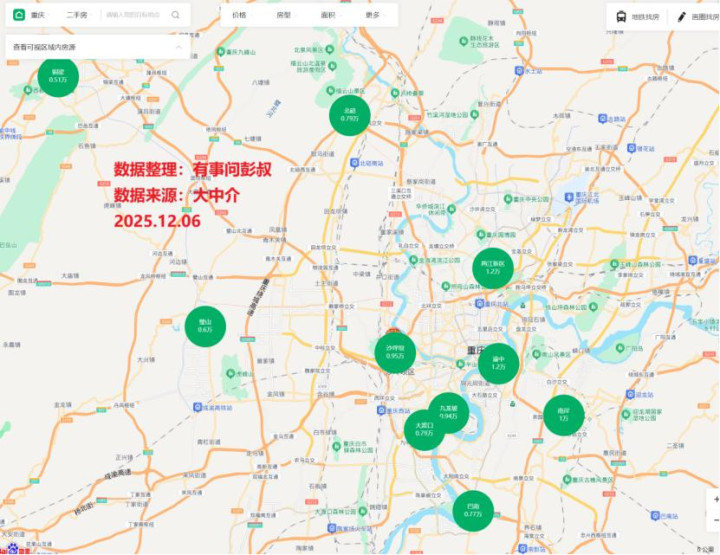Screen dimensions: 720x555
Task: Click the 大渡口森林公园 marker
Action: coord(362,510)
